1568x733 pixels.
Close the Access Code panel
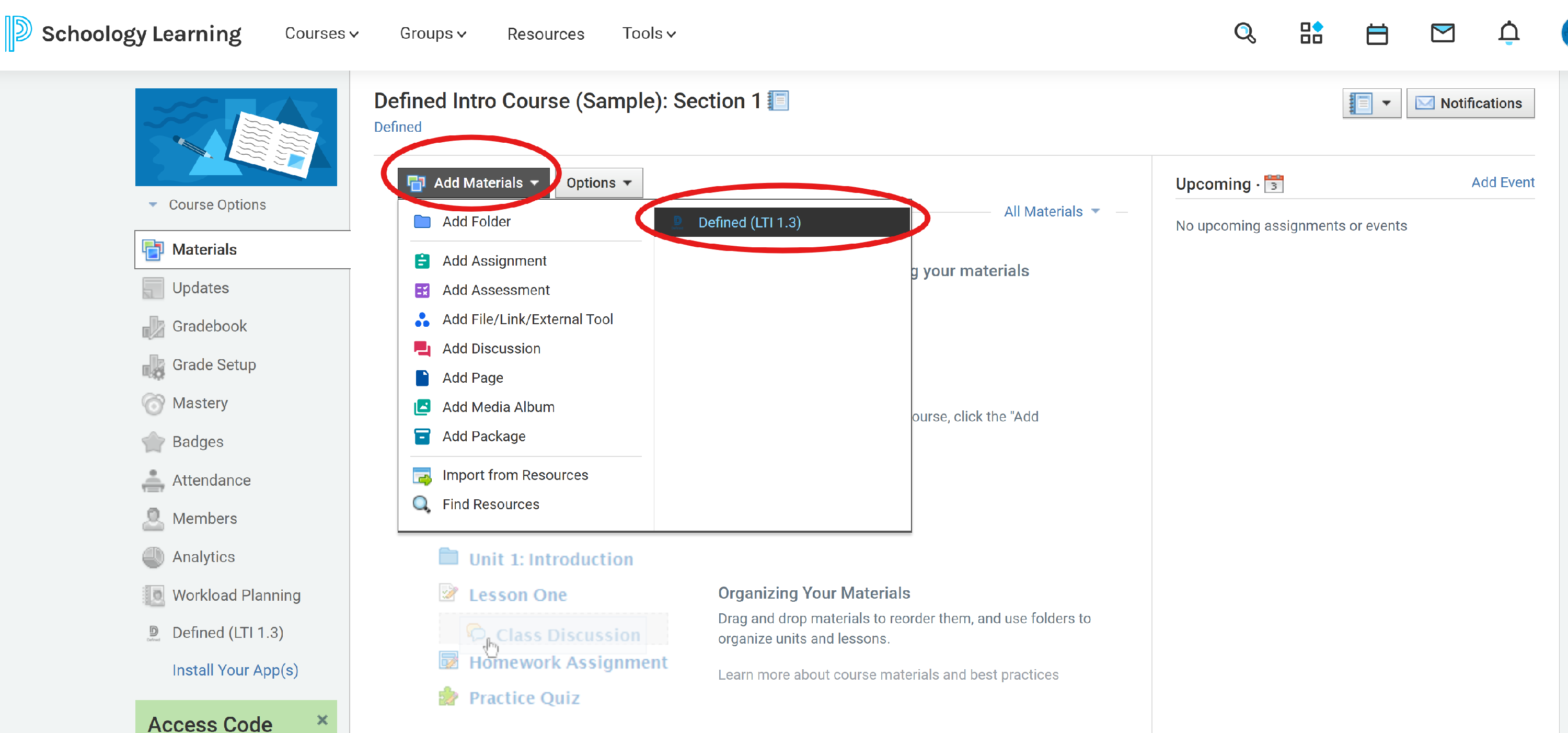pyautogui.click(x=322, y=720)
